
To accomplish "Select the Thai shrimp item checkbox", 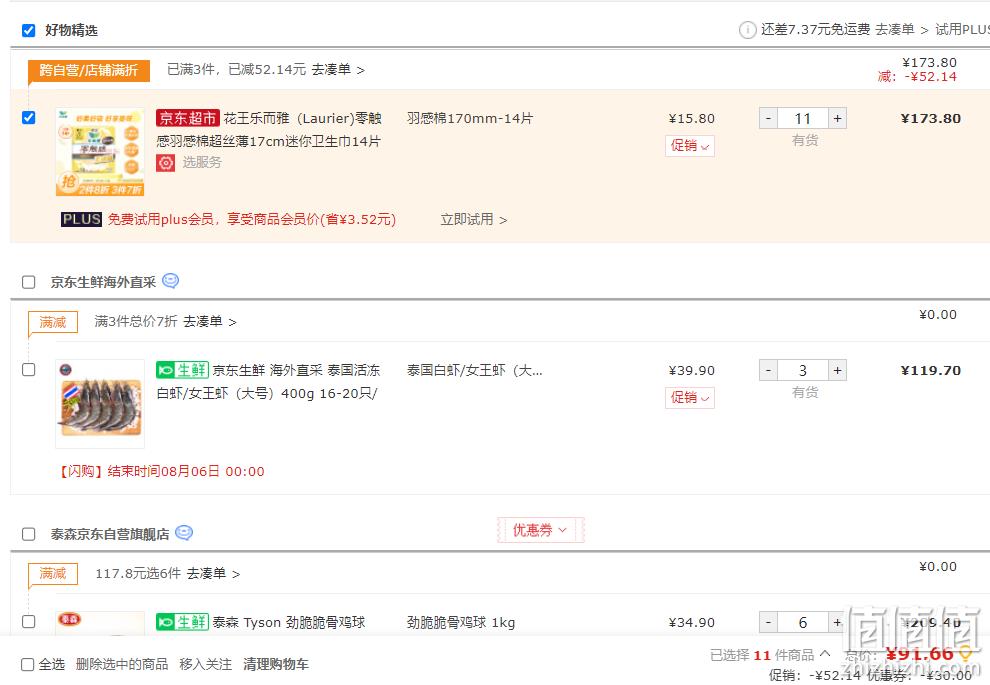I will (x=28, y=369).
